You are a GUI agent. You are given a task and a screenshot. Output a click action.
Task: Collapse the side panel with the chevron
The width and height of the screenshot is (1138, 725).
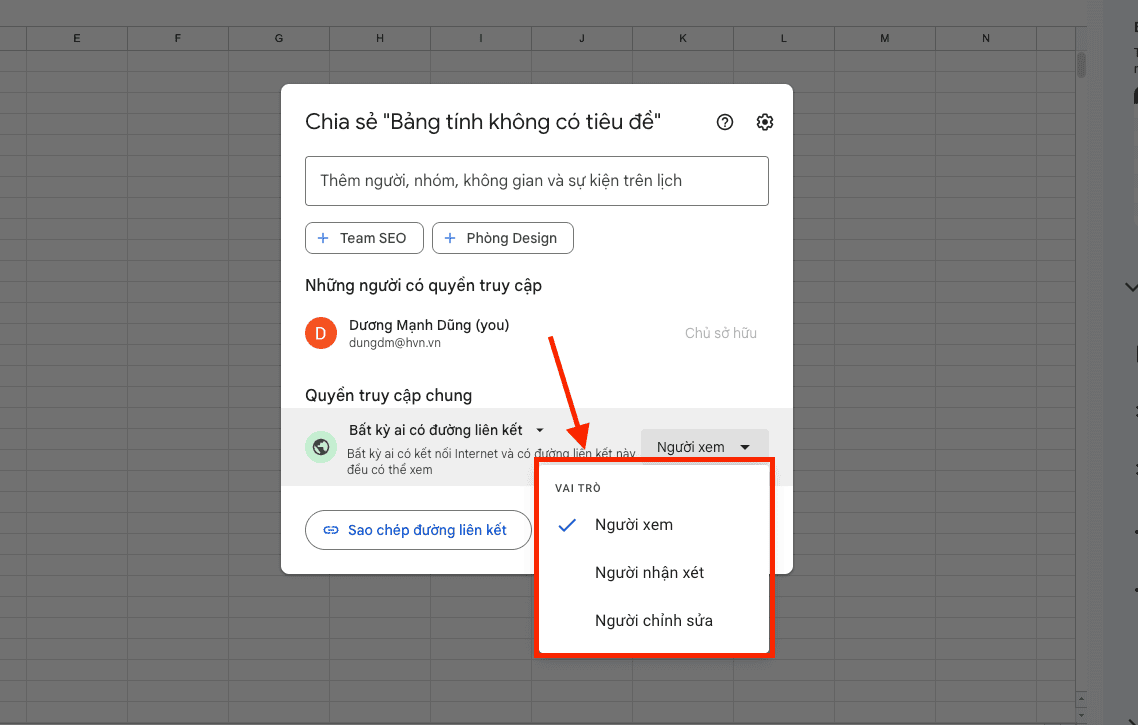[x=1129, y=287]
